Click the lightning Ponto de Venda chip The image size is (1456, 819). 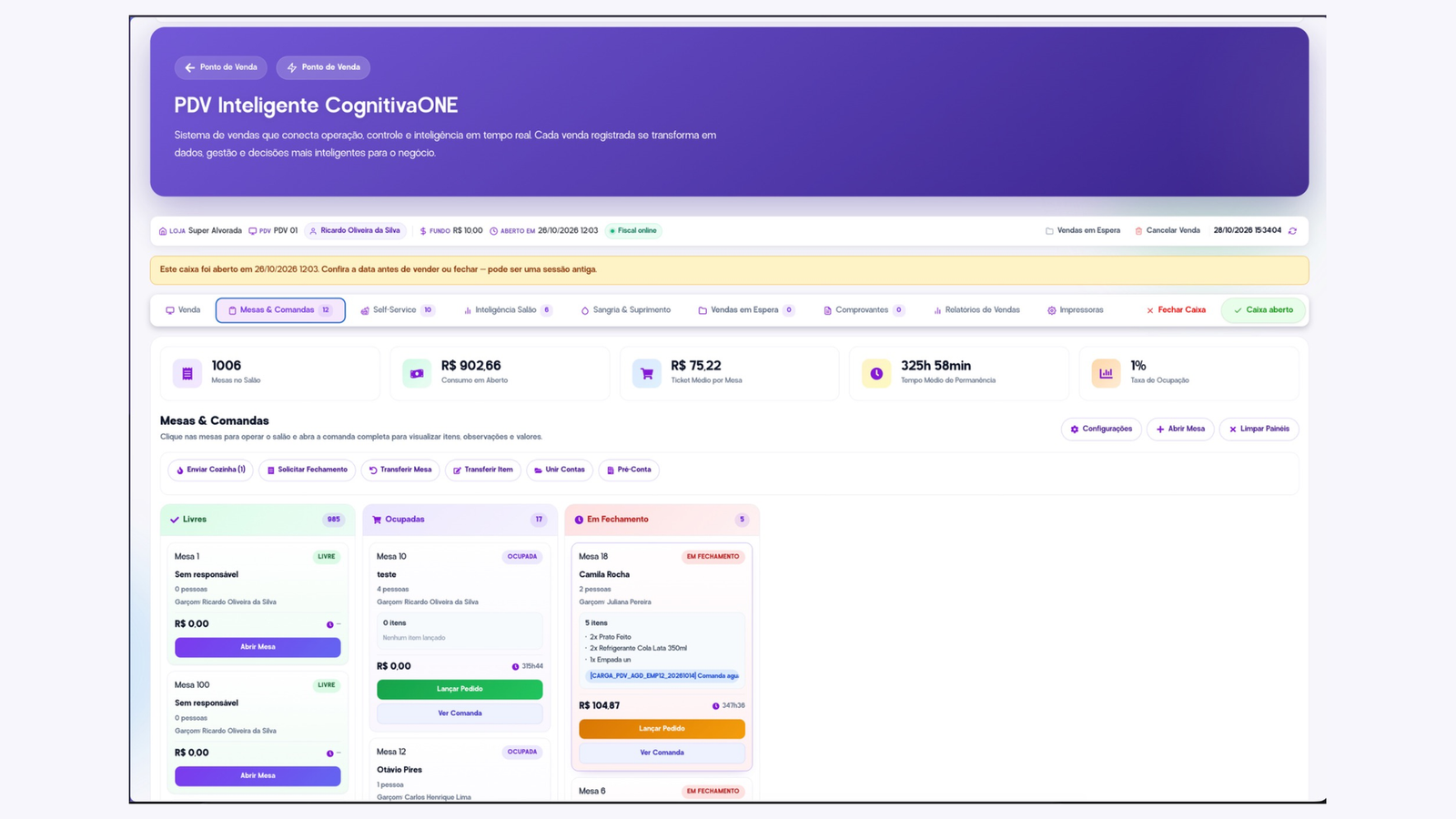click(x=323, y=67)
